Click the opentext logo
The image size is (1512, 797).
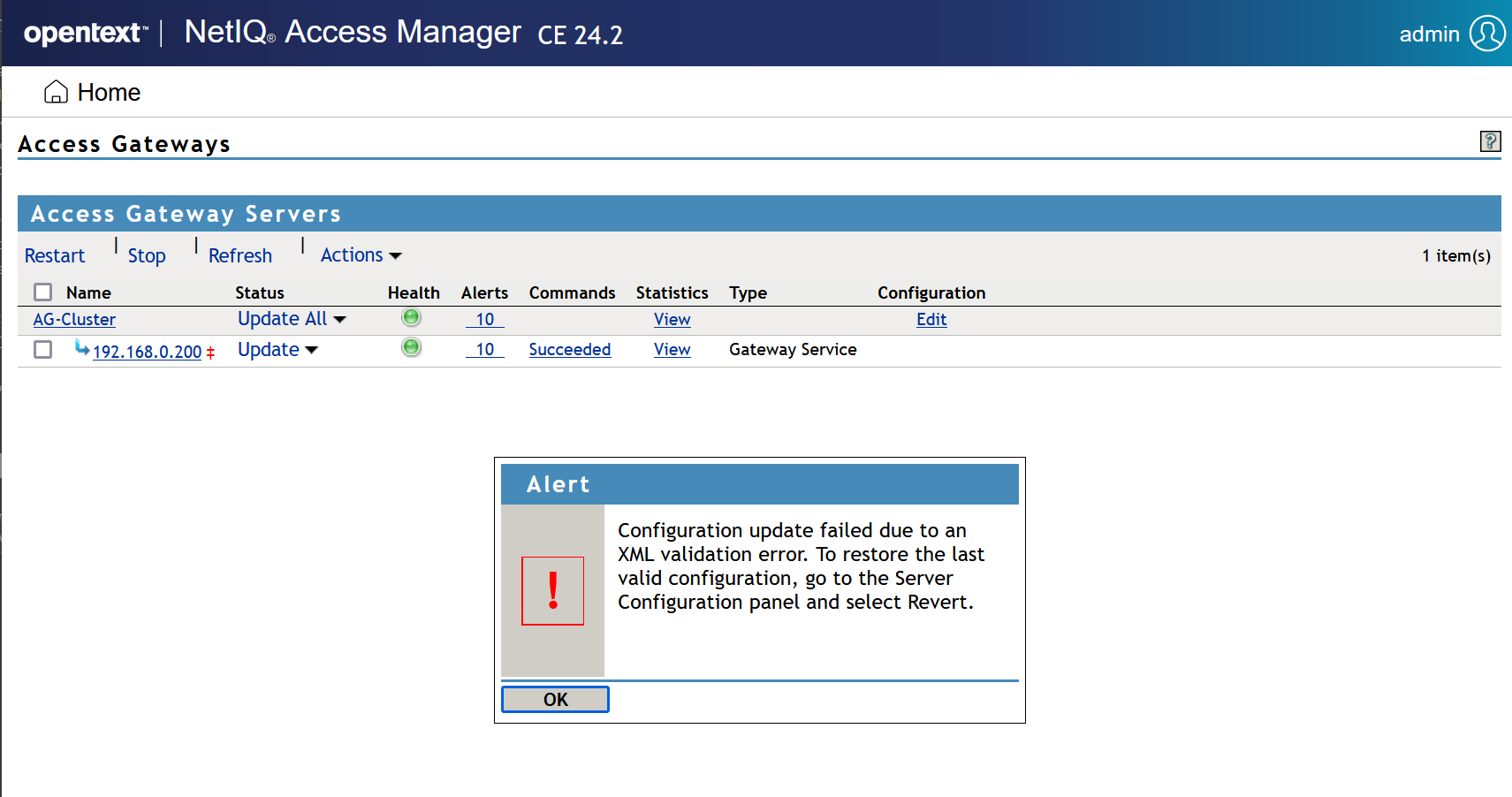pyautogui.click(x=82, y=32)
